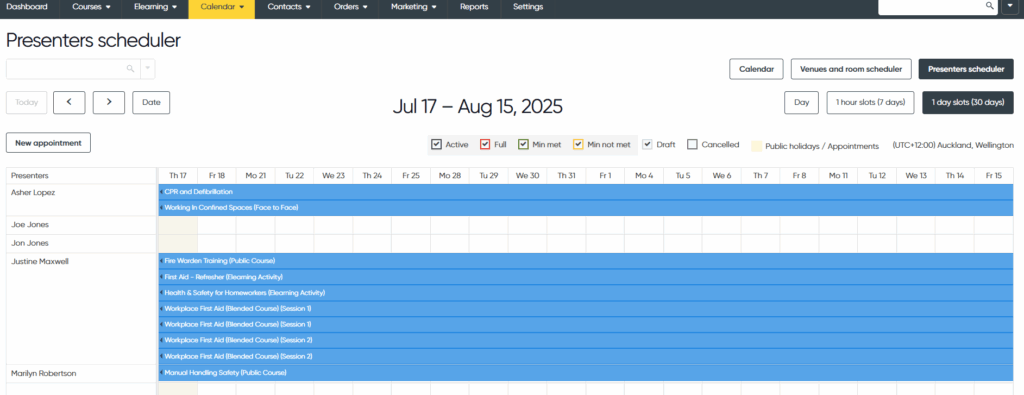Expand the Orders menu
This screenshot has width=1024, height=395.
[351, 7]
